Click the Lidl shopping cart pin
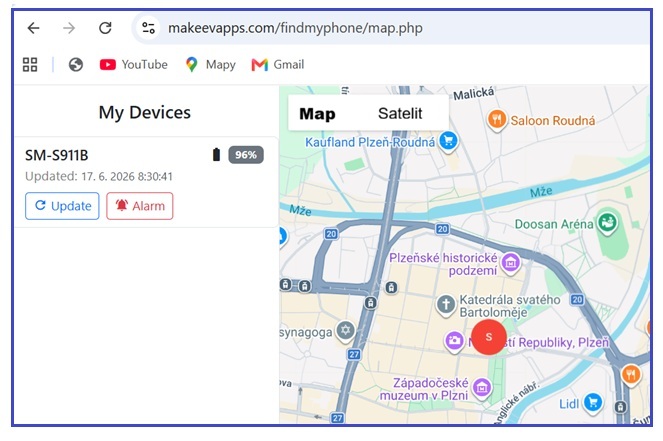The height and width of the screenshot is (441, 663). coord(593,402)
